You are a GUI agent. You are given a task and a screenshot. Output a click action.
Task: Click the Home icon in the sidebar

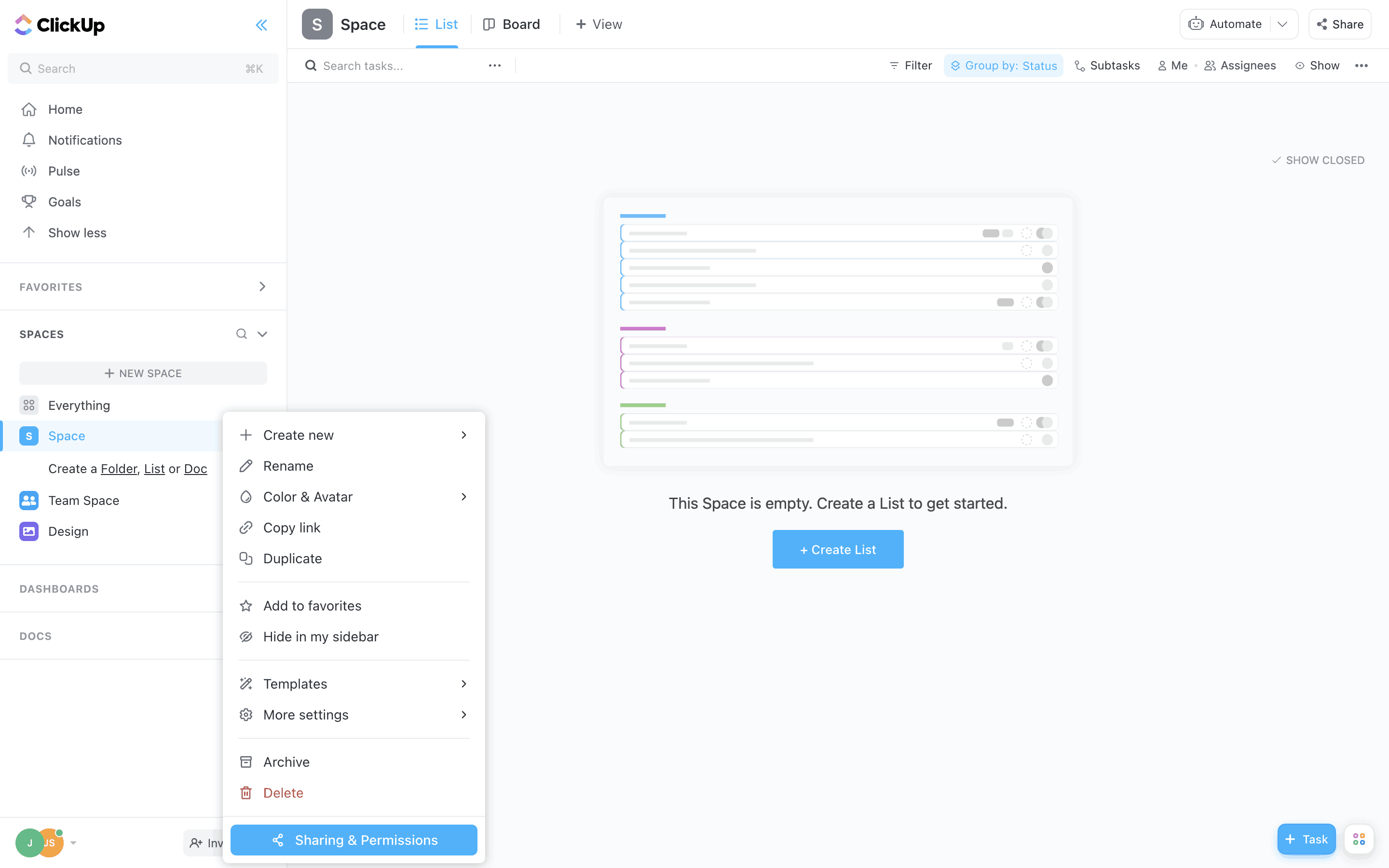tap(29, 109)
